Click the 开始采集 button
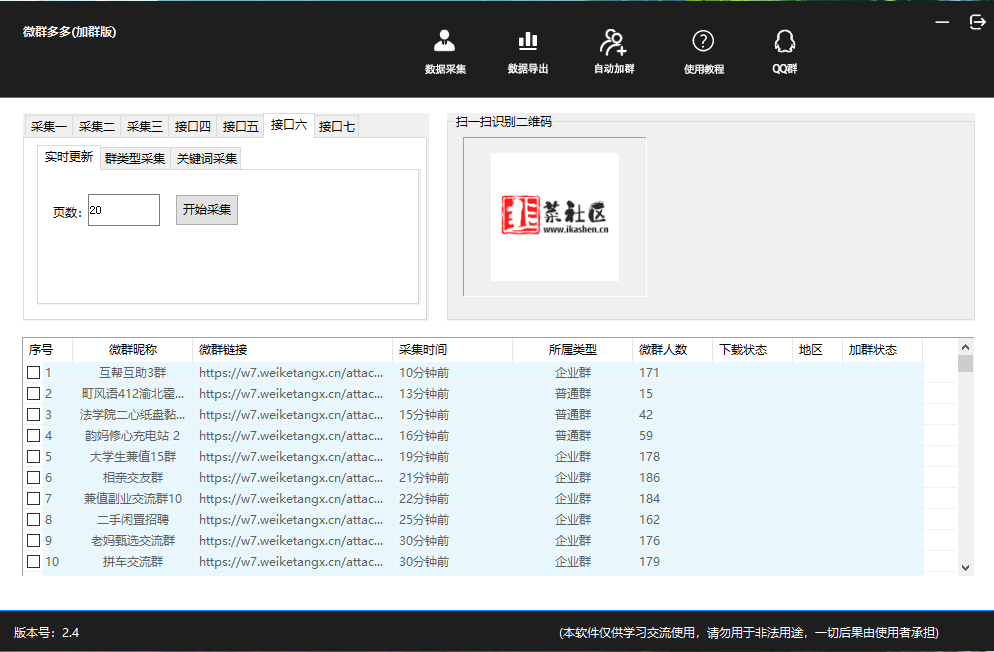This screenshot has width=994, height=652. [x=207, y=210]
